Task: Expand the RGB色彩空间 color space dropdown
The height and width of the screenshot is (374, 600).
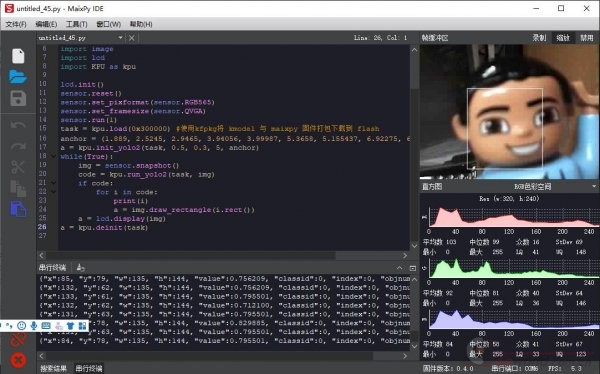Action: click(x=593, y=186)
